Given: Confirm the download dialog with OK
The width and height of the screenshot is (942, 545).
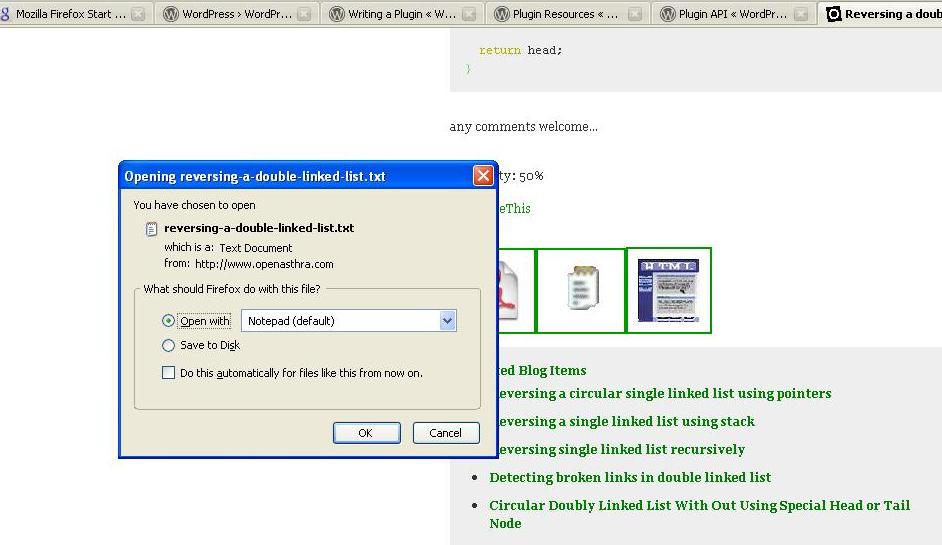Looking at the screenshot, I should 366,433.
